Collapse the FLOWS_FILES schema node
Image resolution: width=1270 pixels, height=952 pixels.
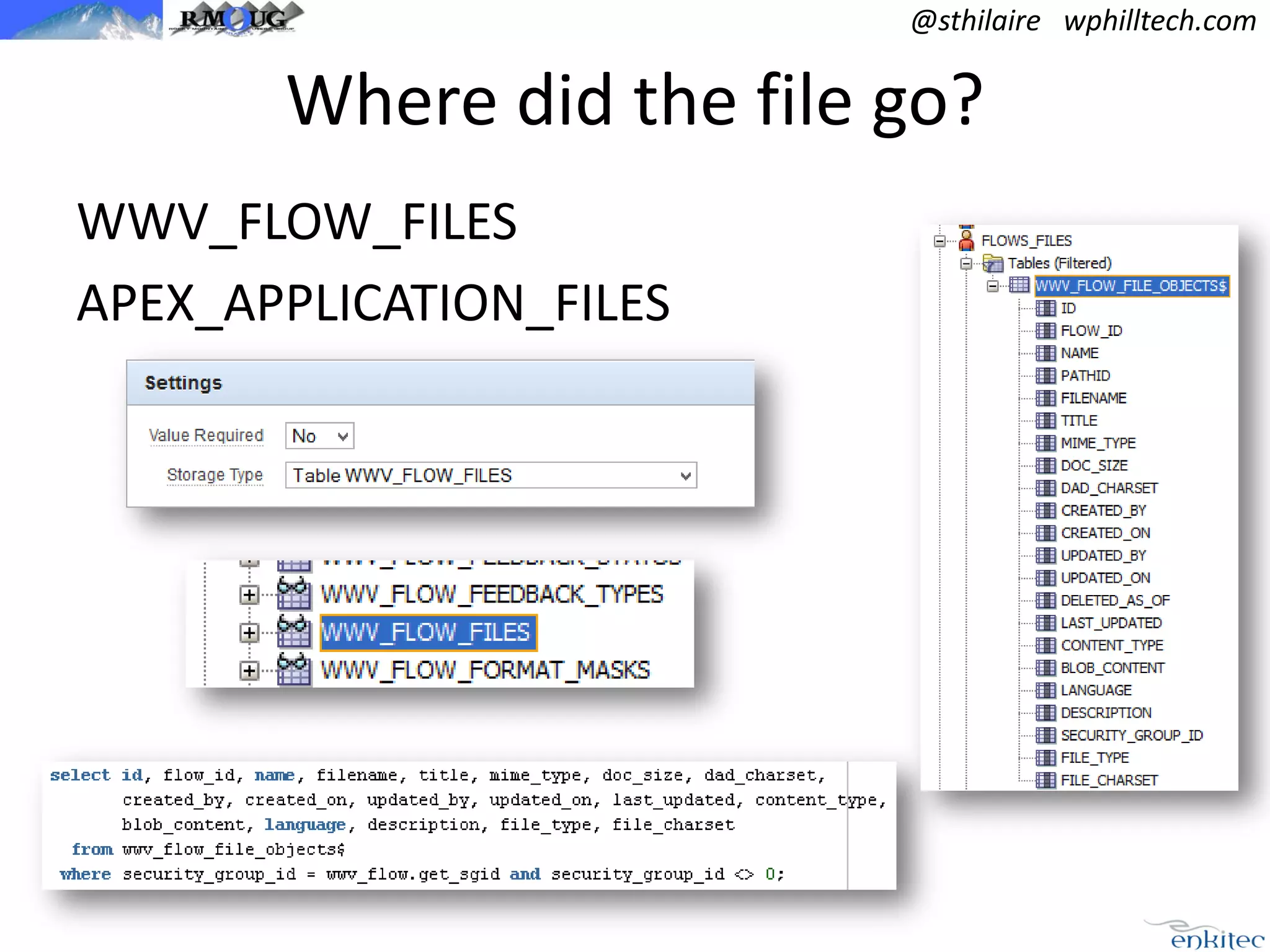pos(940,241)
